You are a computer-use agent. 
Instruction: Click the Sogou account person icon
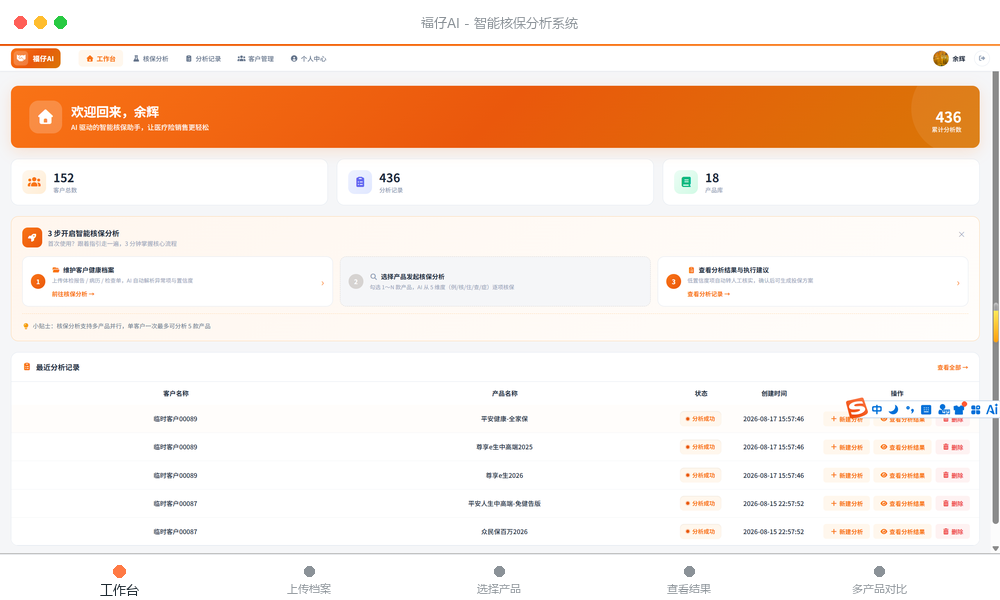943,409
